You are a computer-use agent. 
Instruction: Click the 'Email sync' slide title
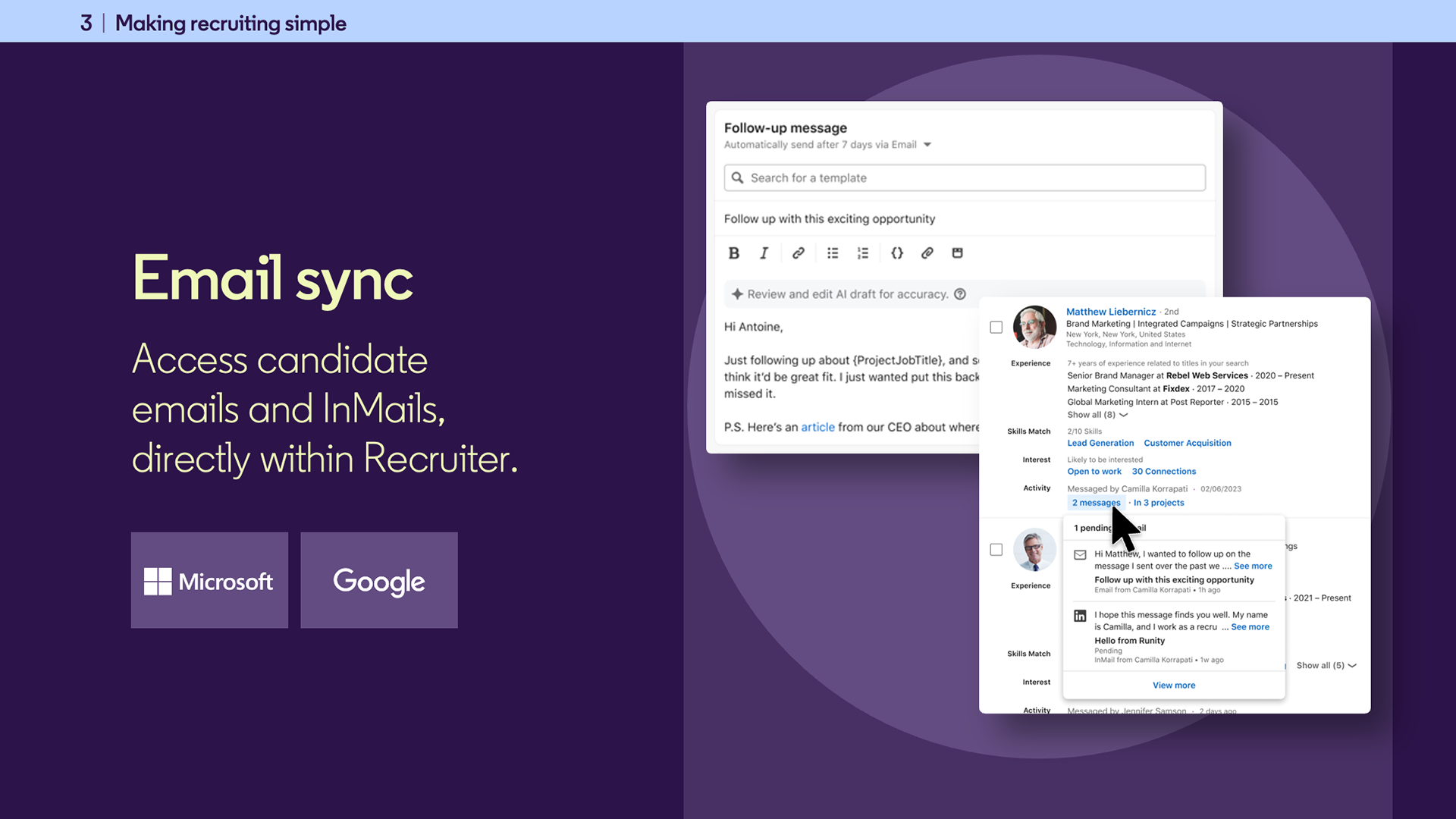tap(272, 279)
